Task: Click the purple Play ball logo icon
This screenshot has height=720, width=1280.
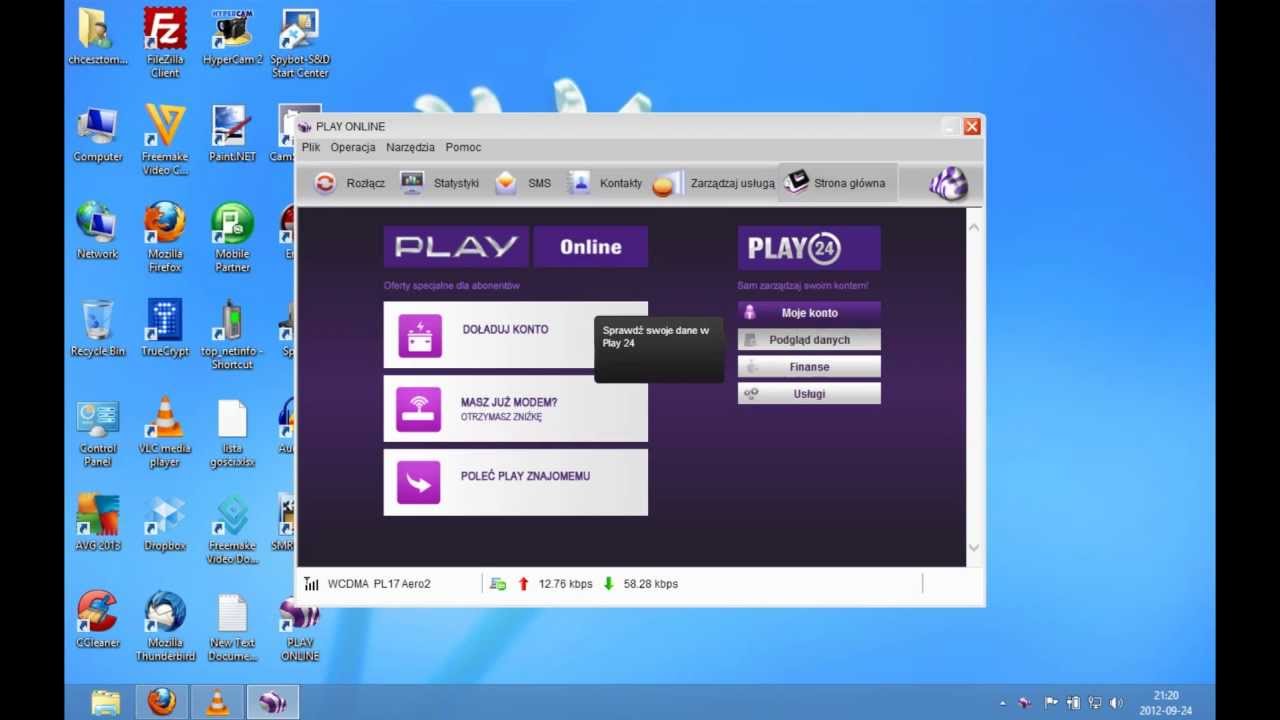Action: pos(948,183)
